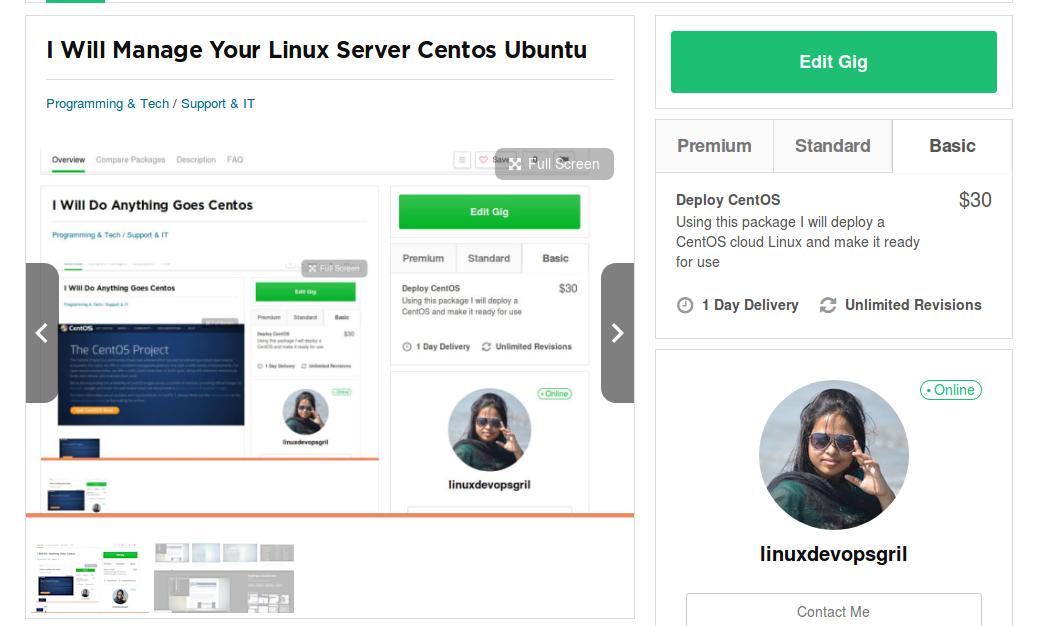This screenshot has width=1060, height=626.
Task: Open the linuxdevopsgril profile picture
Action: tap(833, 454)
